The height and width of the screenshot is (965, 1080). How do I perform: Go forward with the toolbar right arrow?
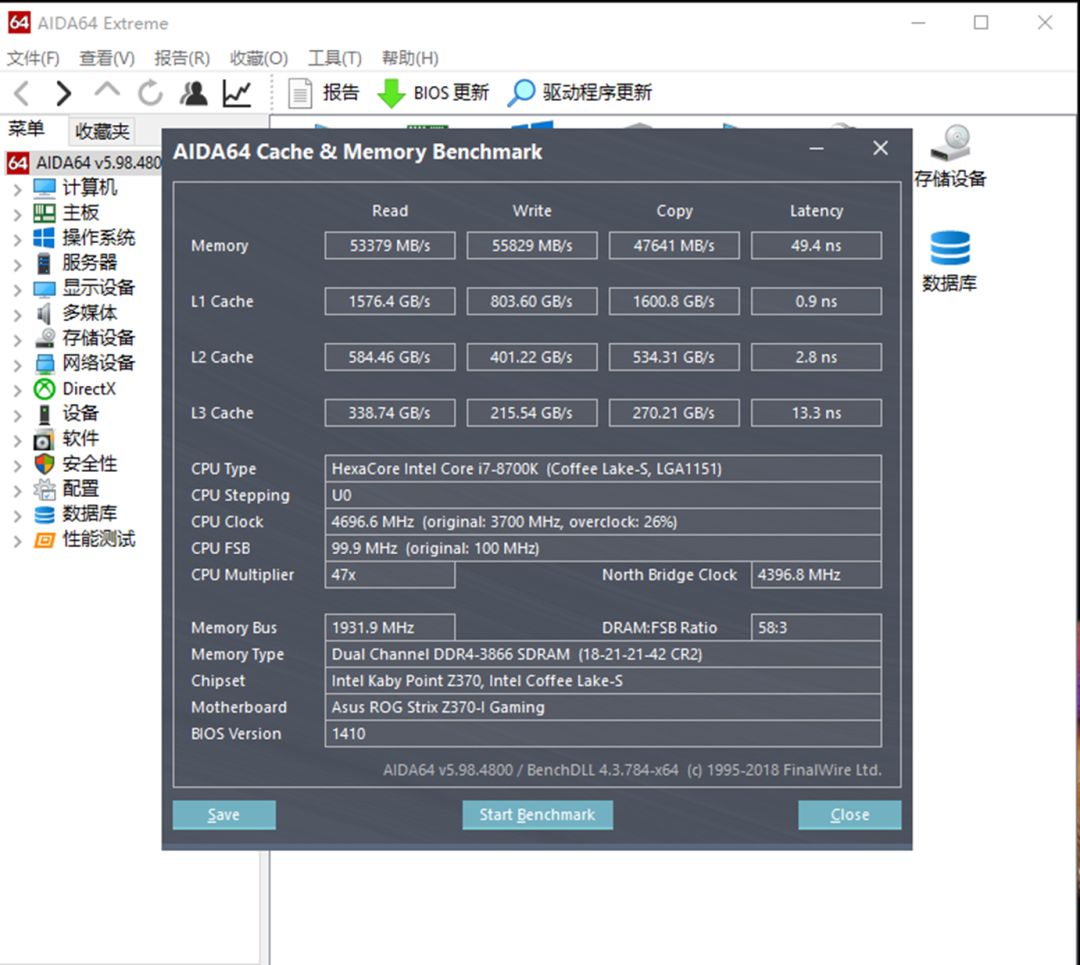click(x=63, y=93)
